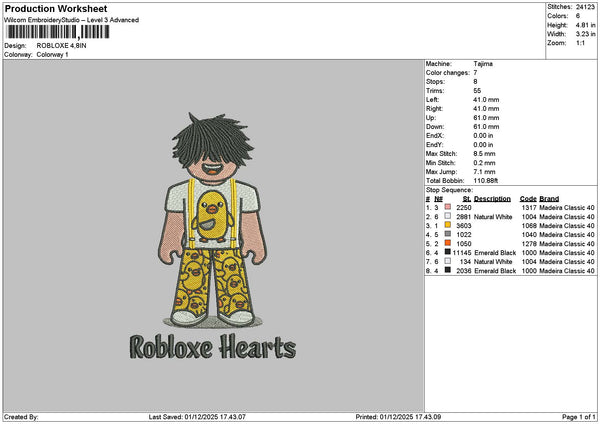
Task: Click the stitch count '11145' in stop 6
Action: (x=462, y=253)
